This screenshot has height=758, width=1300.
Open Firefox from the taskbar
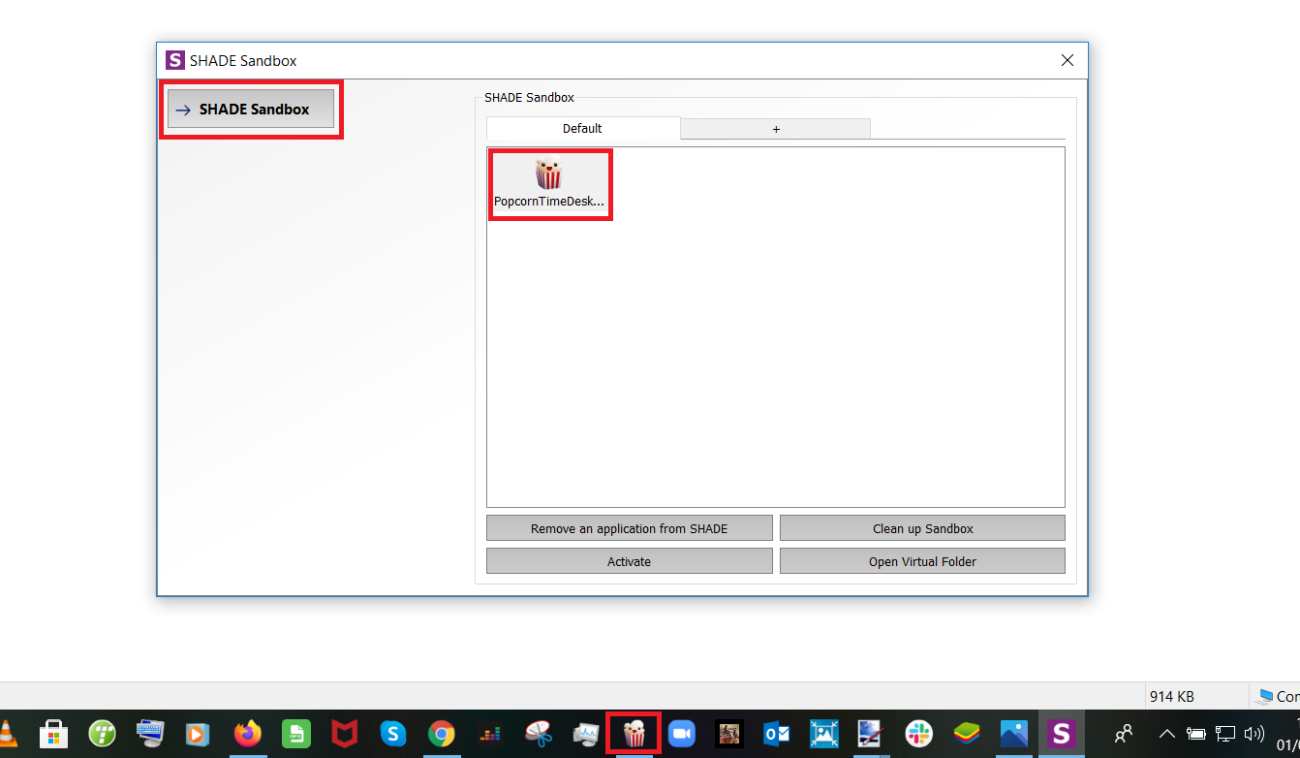(248, 733)
